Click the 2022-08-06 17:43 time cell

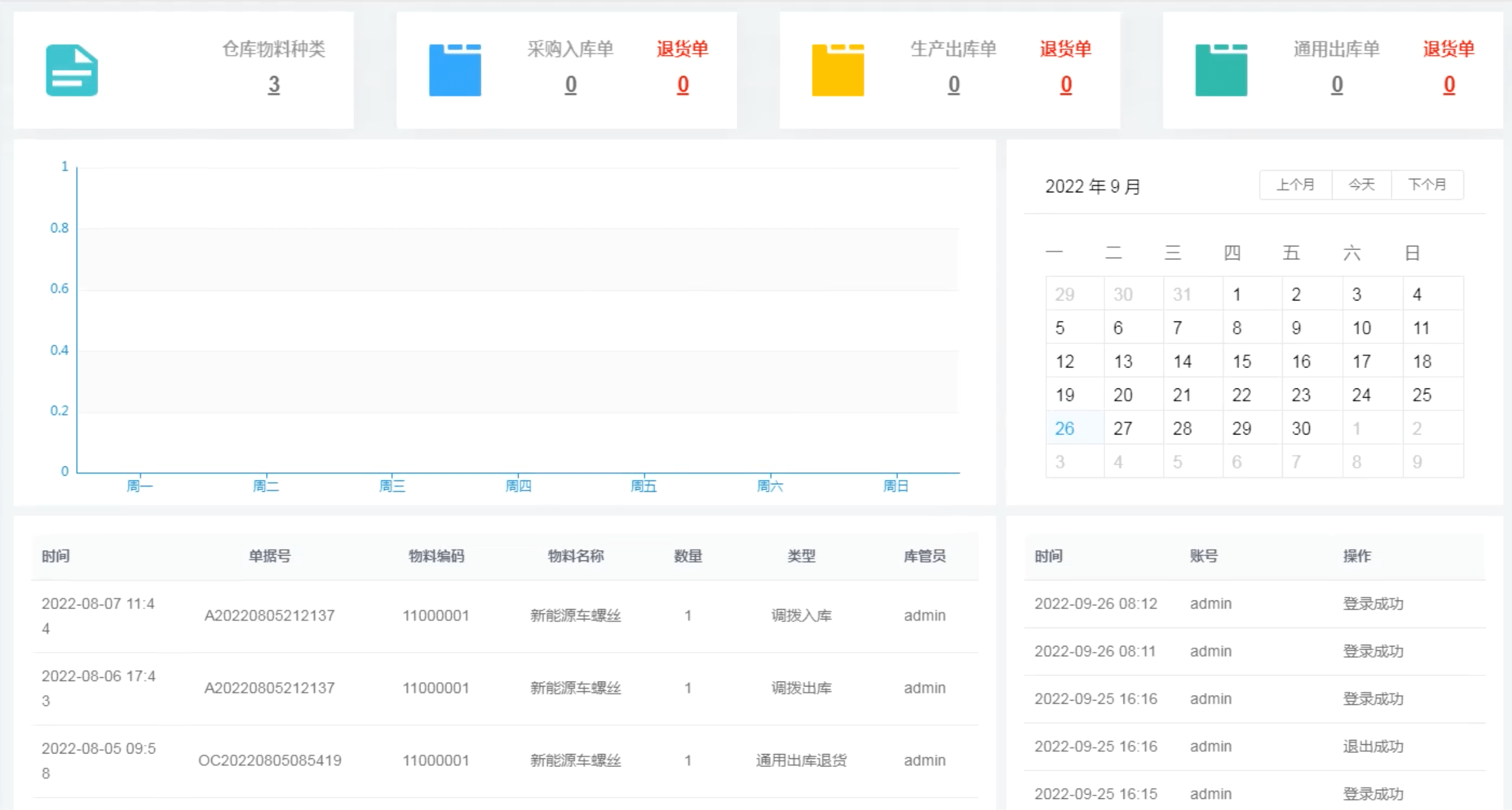pos(98,688)
